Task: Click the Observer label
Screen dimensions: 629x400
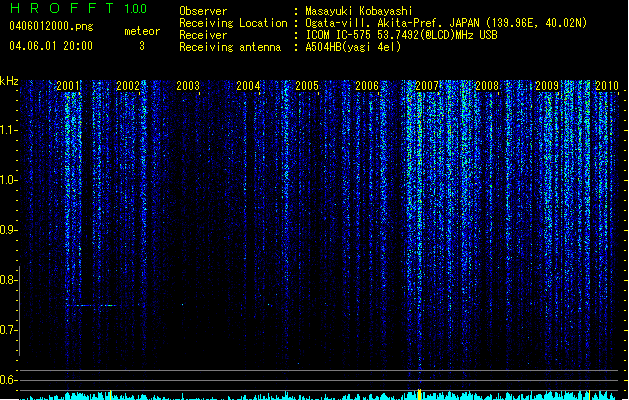Action: pos(203,11)
